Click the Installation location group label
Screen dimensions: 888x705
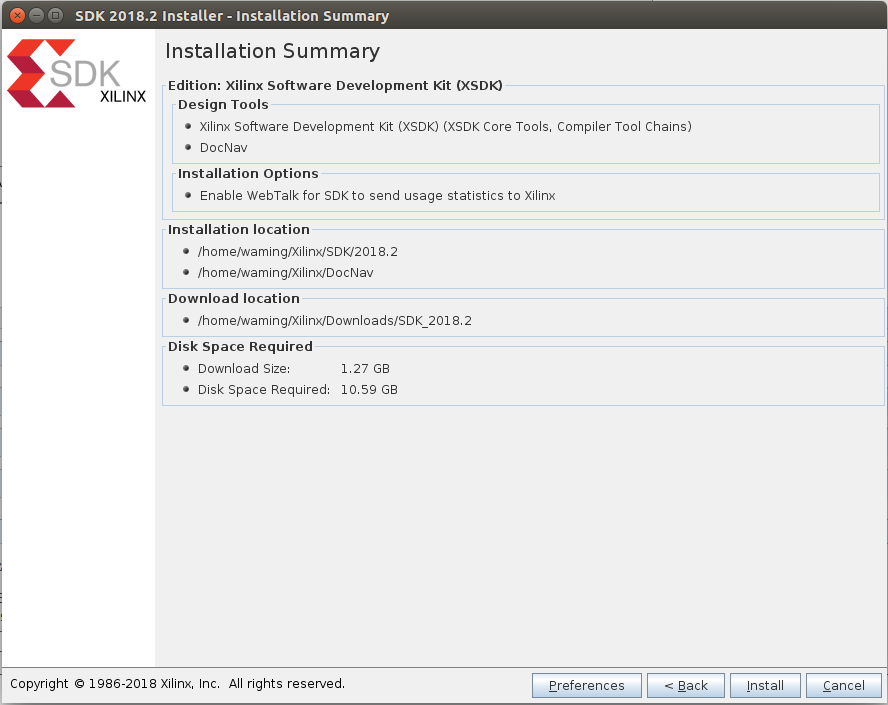tap(238, 229)
